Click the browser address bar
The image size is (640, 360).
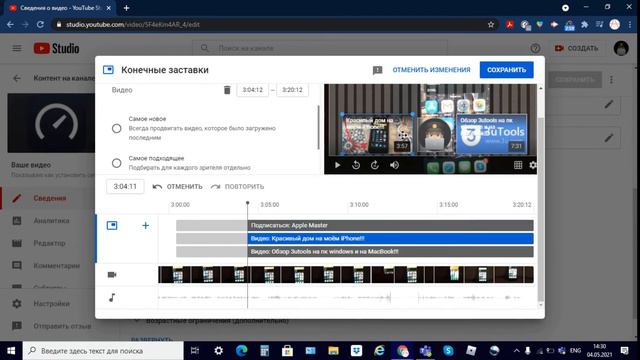pyautogui.click(x=273, y=24)
